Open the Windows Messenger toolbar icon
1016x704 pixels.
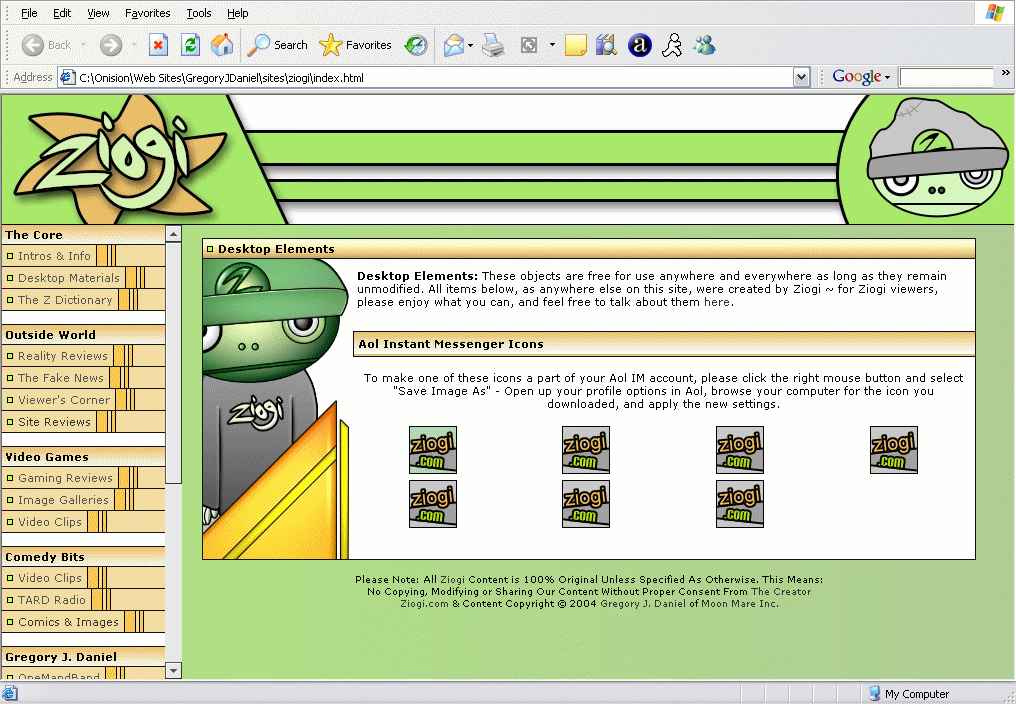click(704, 45)
